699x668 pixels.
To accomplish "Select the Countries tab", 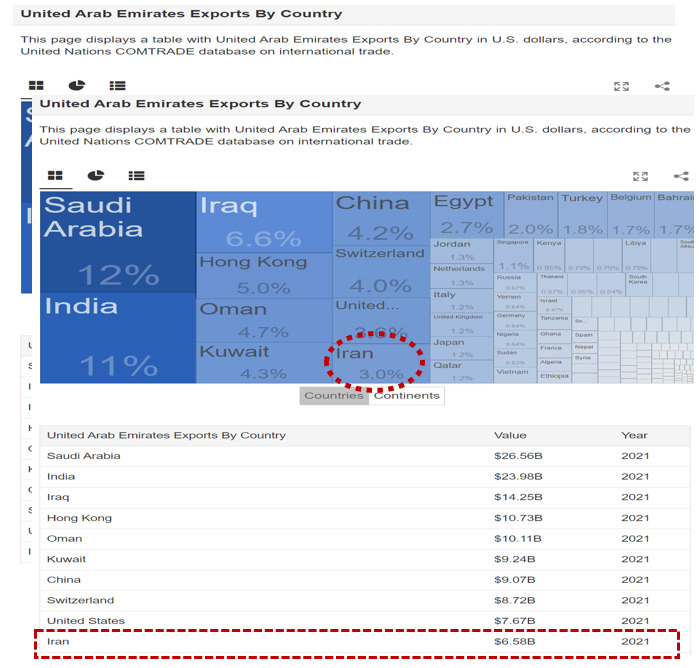I will coord(334,396).
